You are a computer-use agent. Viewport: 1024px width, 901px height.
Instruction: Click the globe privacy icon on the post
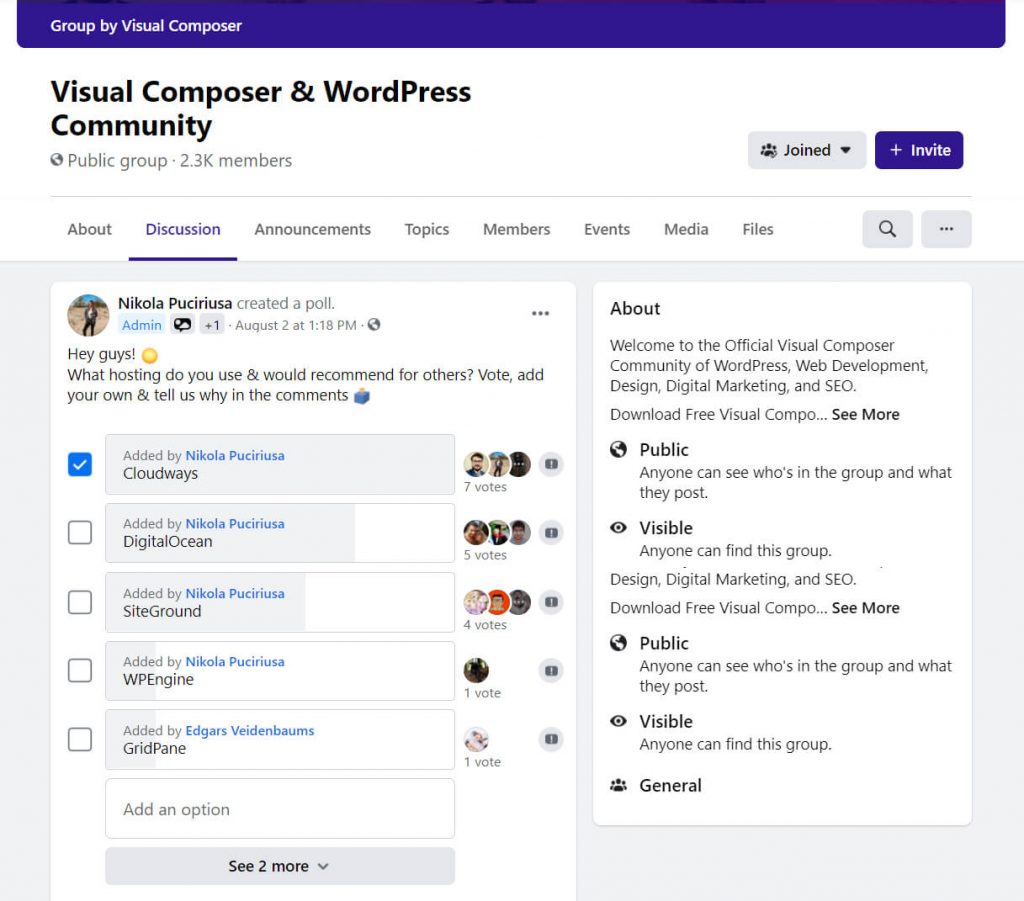click(374, 324)
